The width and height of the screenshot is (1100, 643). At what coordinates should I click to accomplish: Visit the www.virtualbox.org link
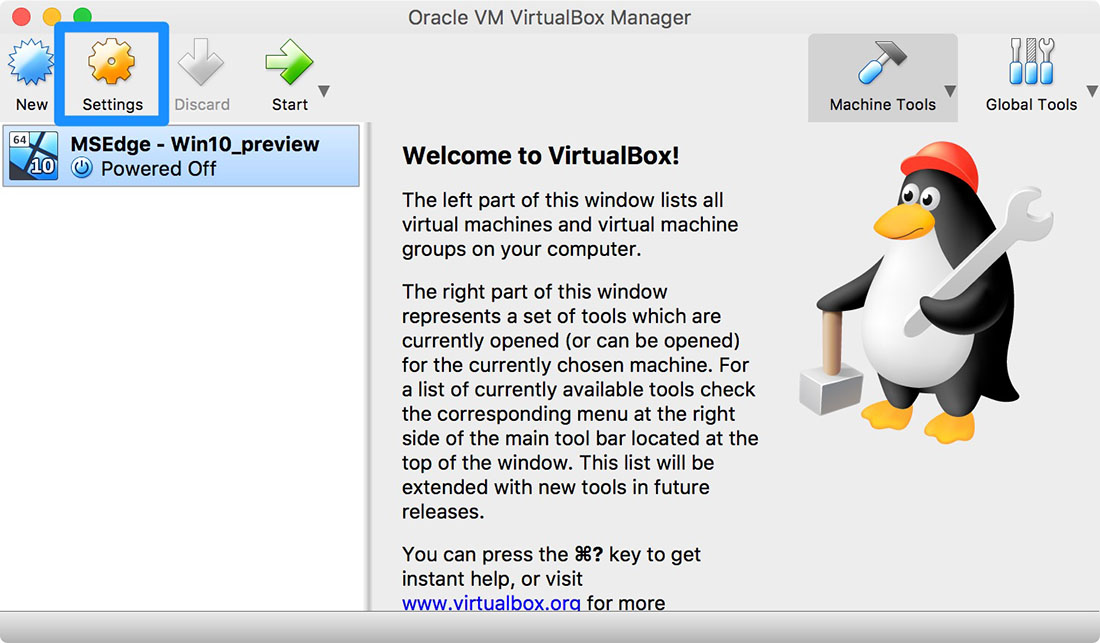coord(491,603)
